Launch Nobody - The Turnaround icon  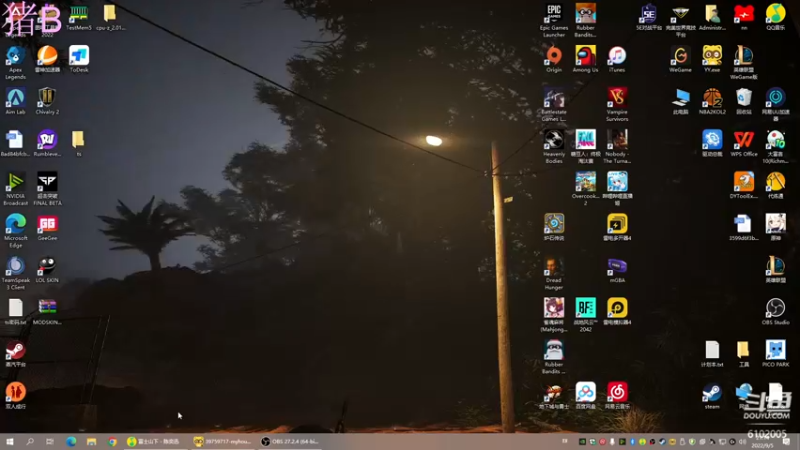pyautogui.click(x=617, y=146)
